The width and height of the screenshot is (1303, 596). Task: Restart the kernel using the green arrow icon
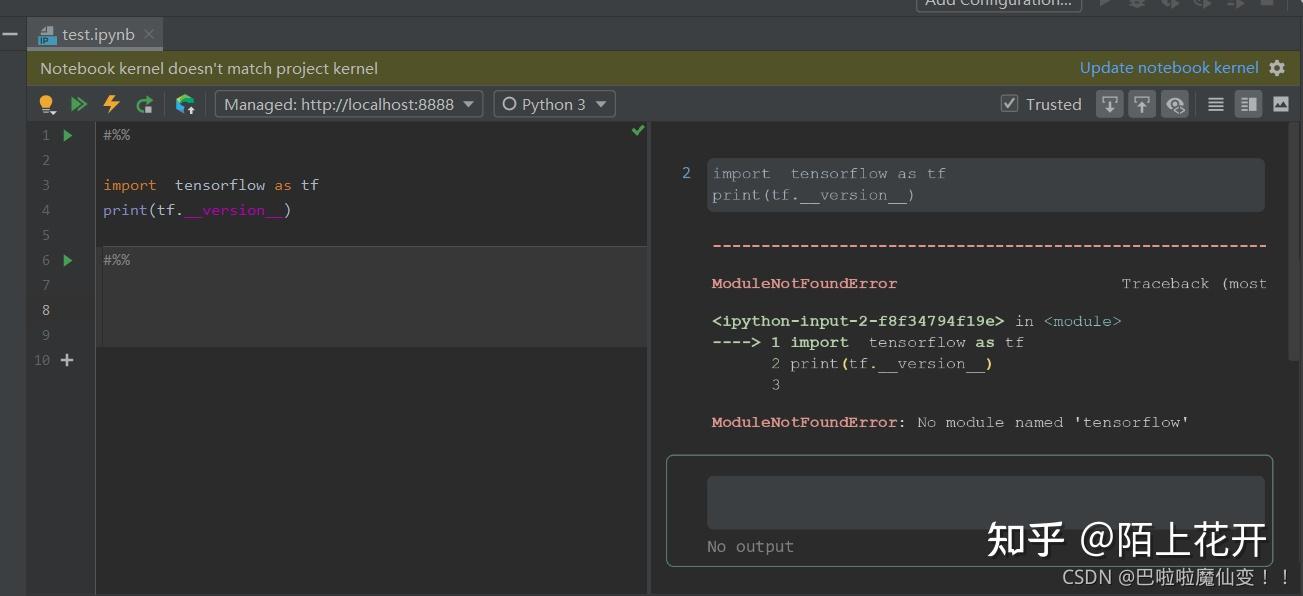tap(143, 103)
